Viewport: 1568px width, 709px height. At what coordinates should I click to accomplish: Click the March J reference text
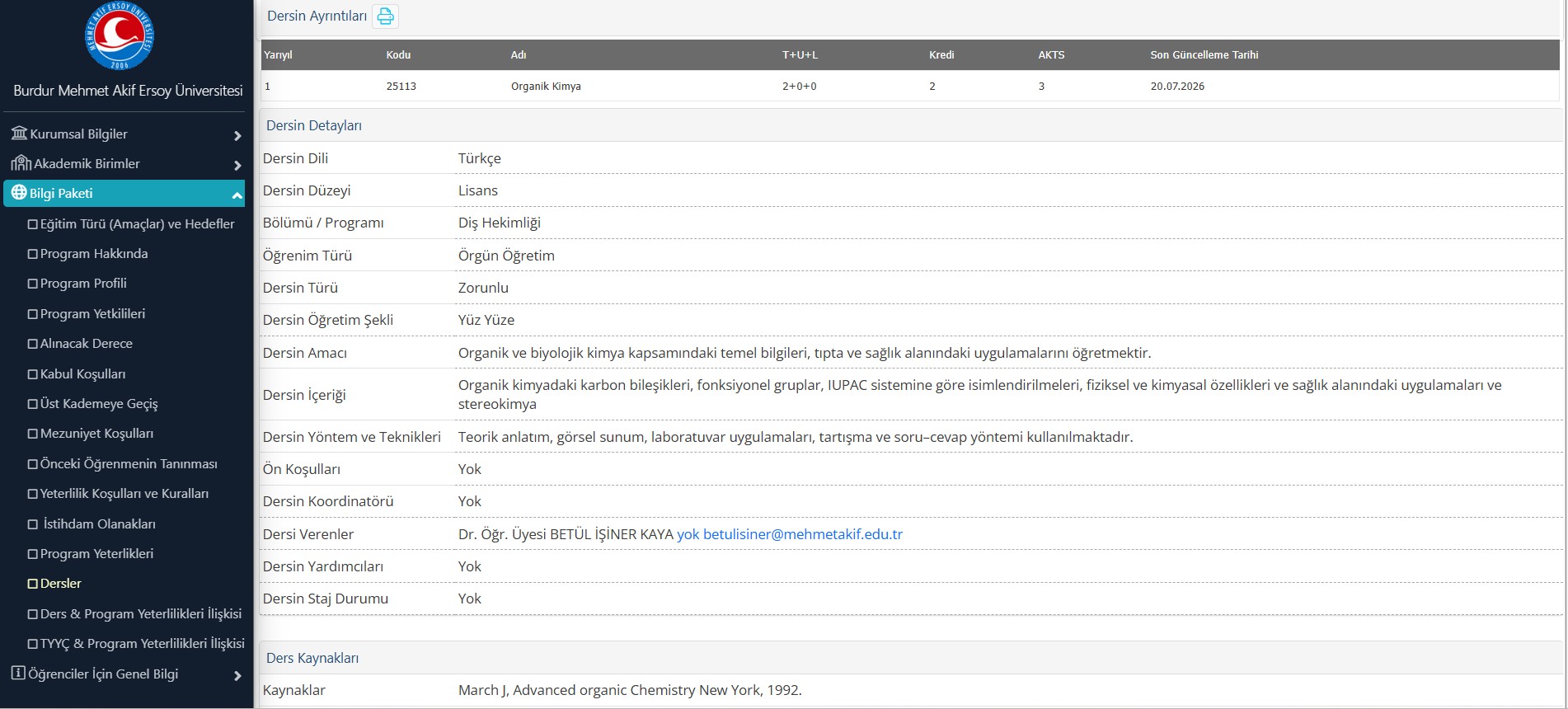[630, 690]
